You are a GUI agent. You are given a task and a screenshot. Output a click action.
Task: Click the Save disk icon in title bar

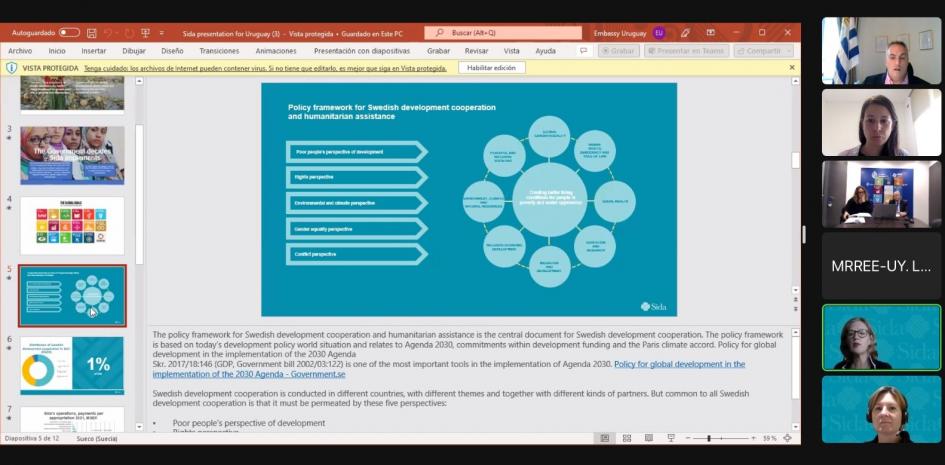coord(92,33)
